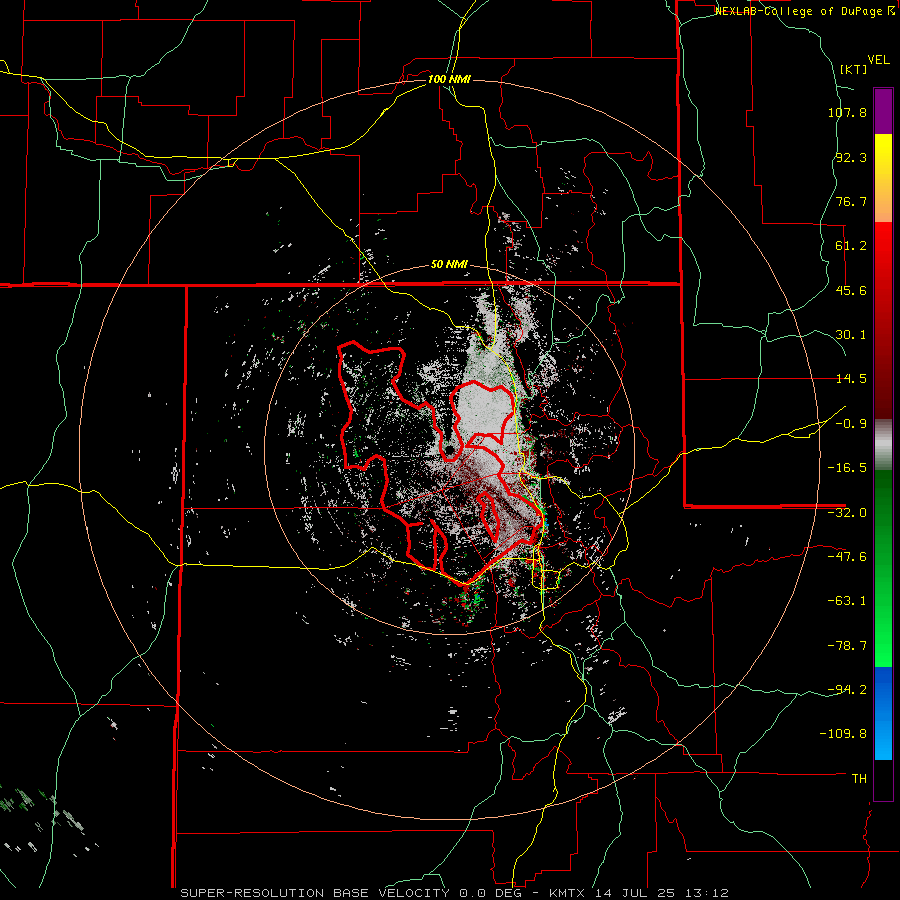Image resolution: width=900 pixels, height=900 pixels.
Task: Click the 61.2 velocity scale value
Action: tap(851, 246)
